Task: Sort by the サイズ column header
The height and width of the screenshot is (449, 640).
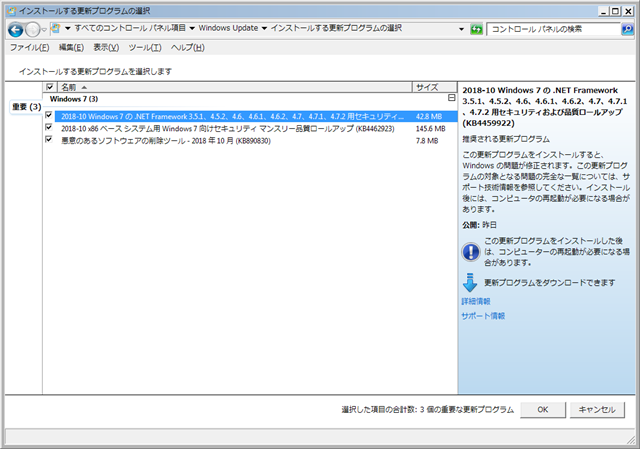Action: pyautogui.click(x=434, y=87)
